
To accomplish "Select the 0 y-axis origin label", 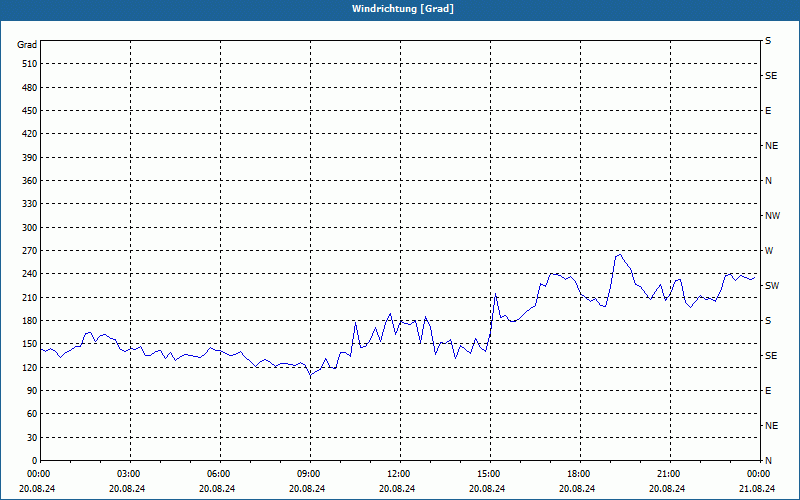I will tap(34, 461).
